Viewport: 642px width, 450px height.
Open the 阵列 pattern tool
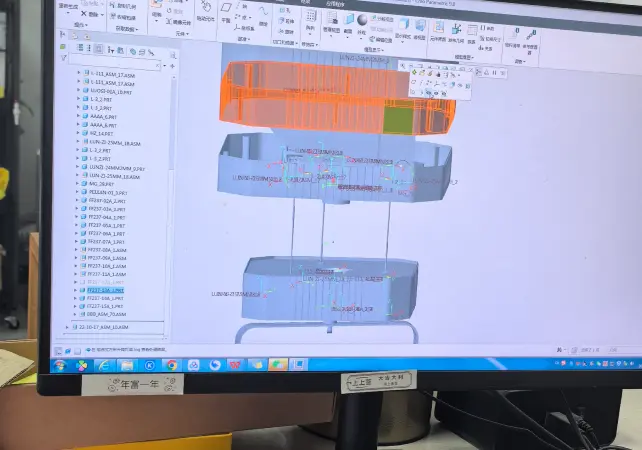(310, 20)
